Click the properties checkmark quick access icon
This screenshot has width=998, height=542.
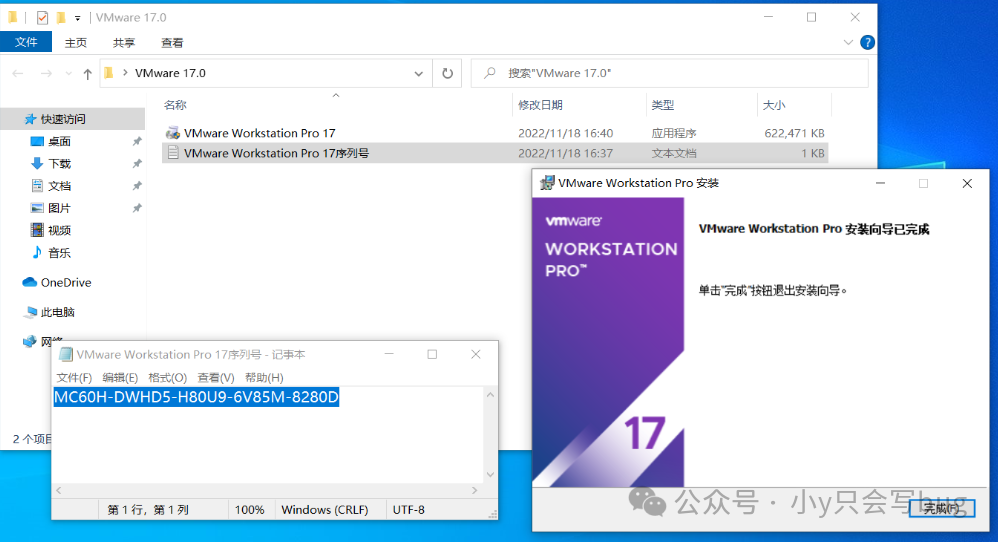(x=42, y=18)
